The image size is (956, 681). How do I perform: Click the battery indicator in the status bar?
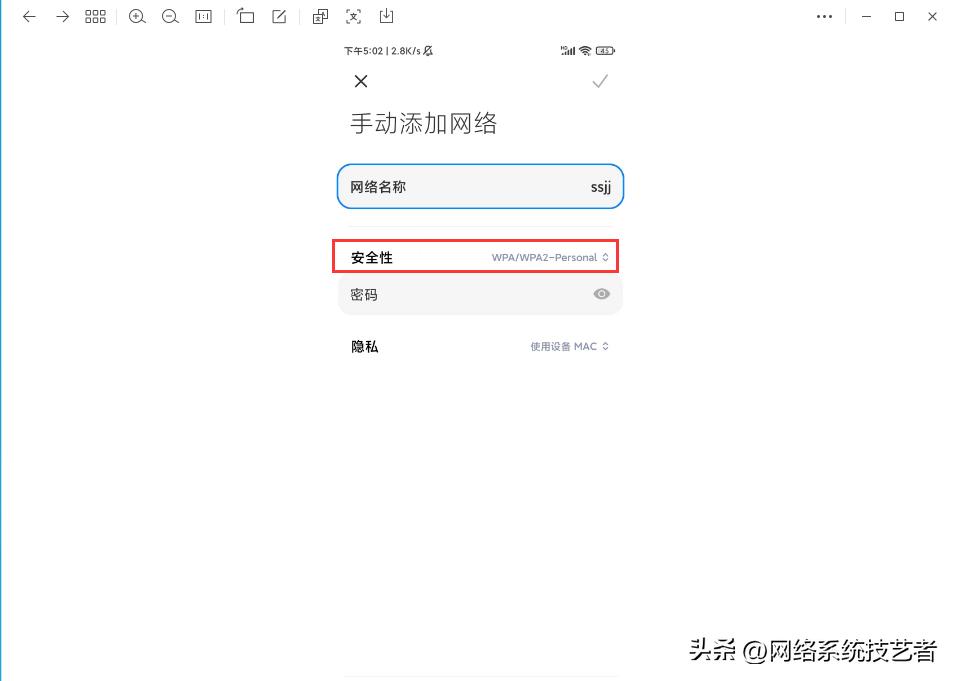605,49
